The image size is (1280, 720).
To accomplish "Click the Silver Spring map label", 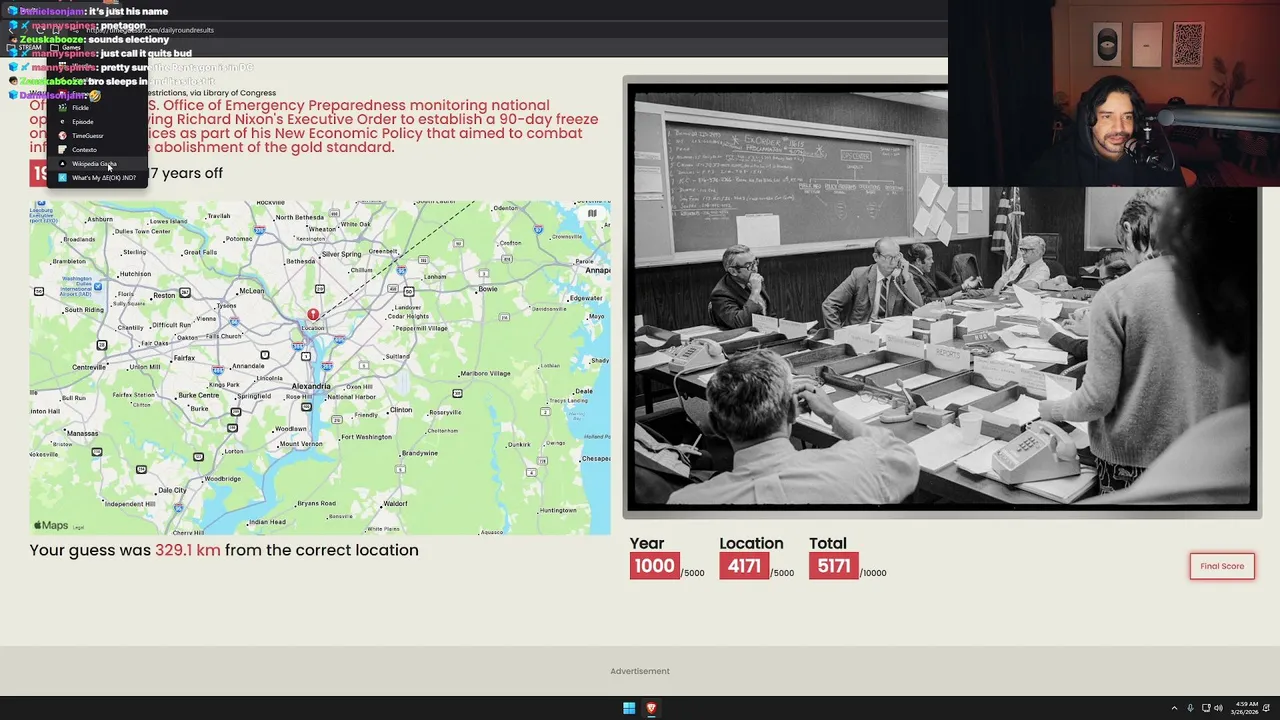I will click(x=342, y=254).
